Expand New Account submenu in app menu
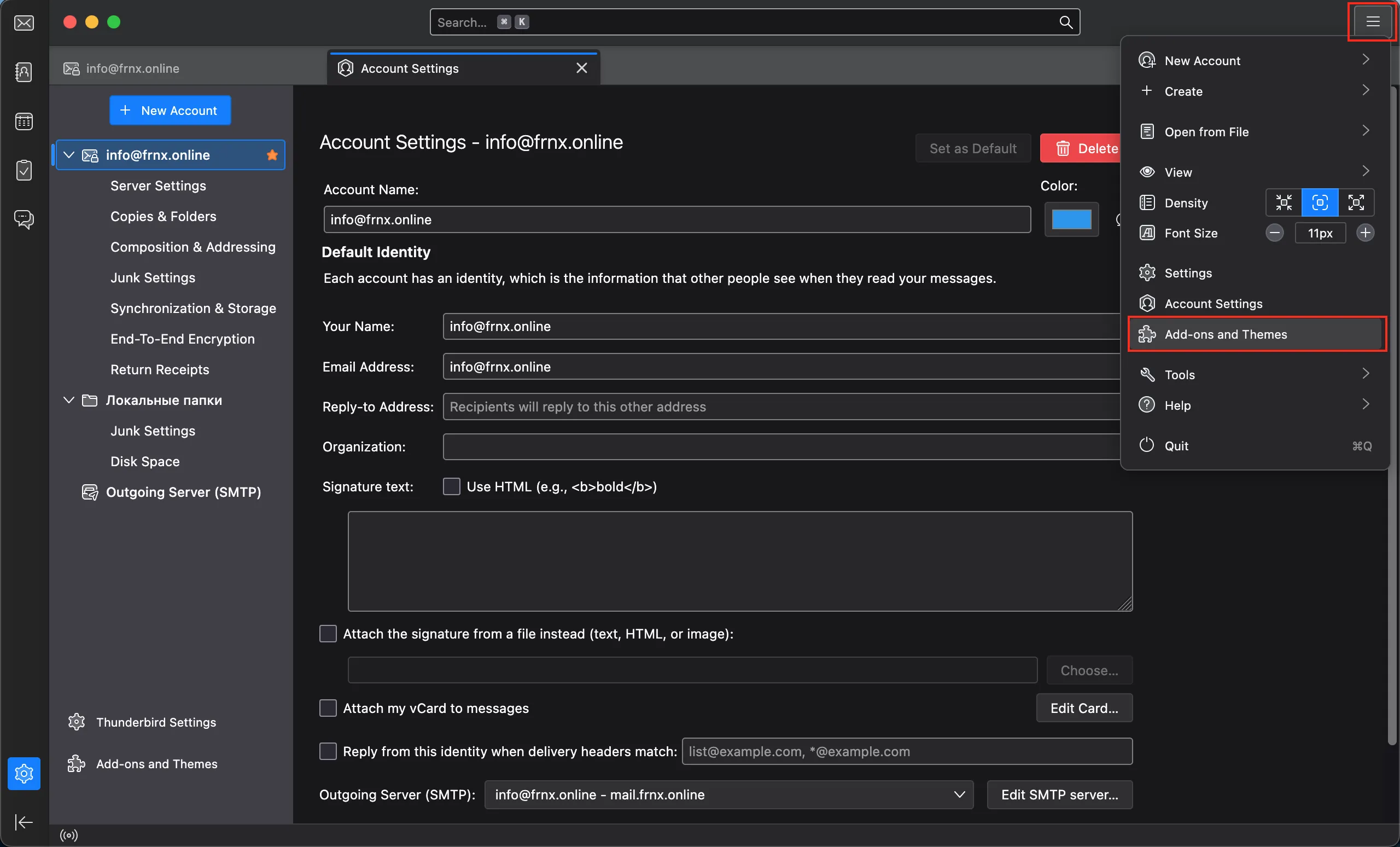The width and height of the screenshot is (1400, 847). pos(1255,60)
